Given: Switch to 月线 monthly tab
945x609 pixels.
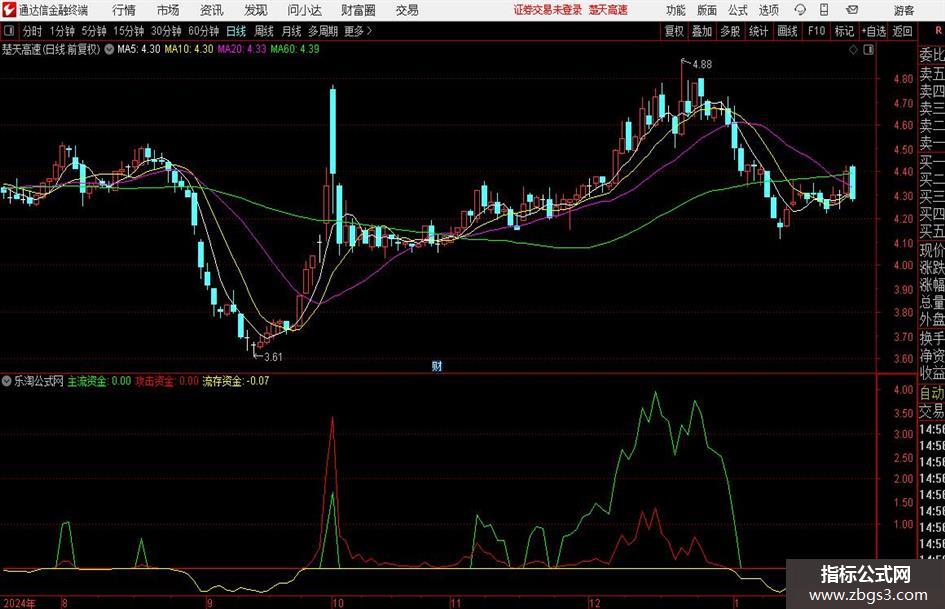Looking at the screenshot, I should pyautogui.click(x=291, y=31).
